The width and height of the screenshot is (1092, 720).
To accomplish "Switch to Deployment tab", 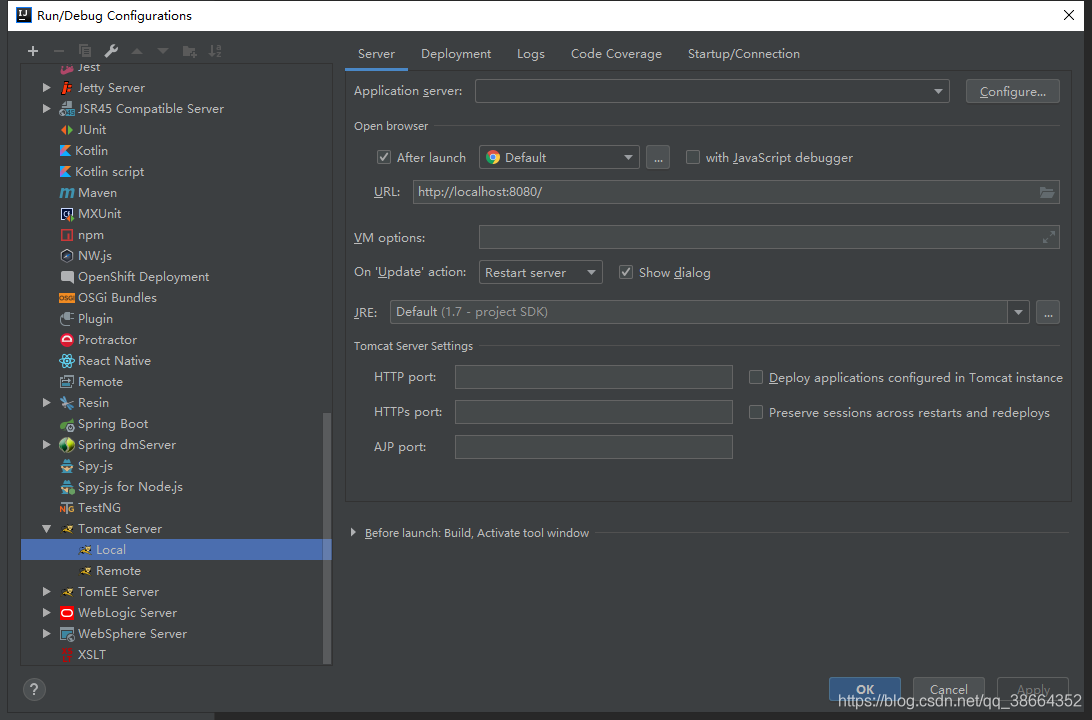I will 456,54.
